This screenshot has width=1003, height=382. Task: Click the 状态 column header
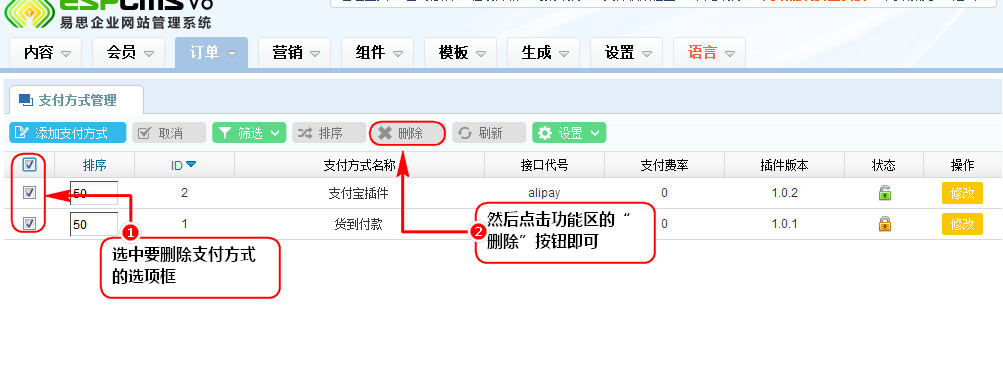883,165
